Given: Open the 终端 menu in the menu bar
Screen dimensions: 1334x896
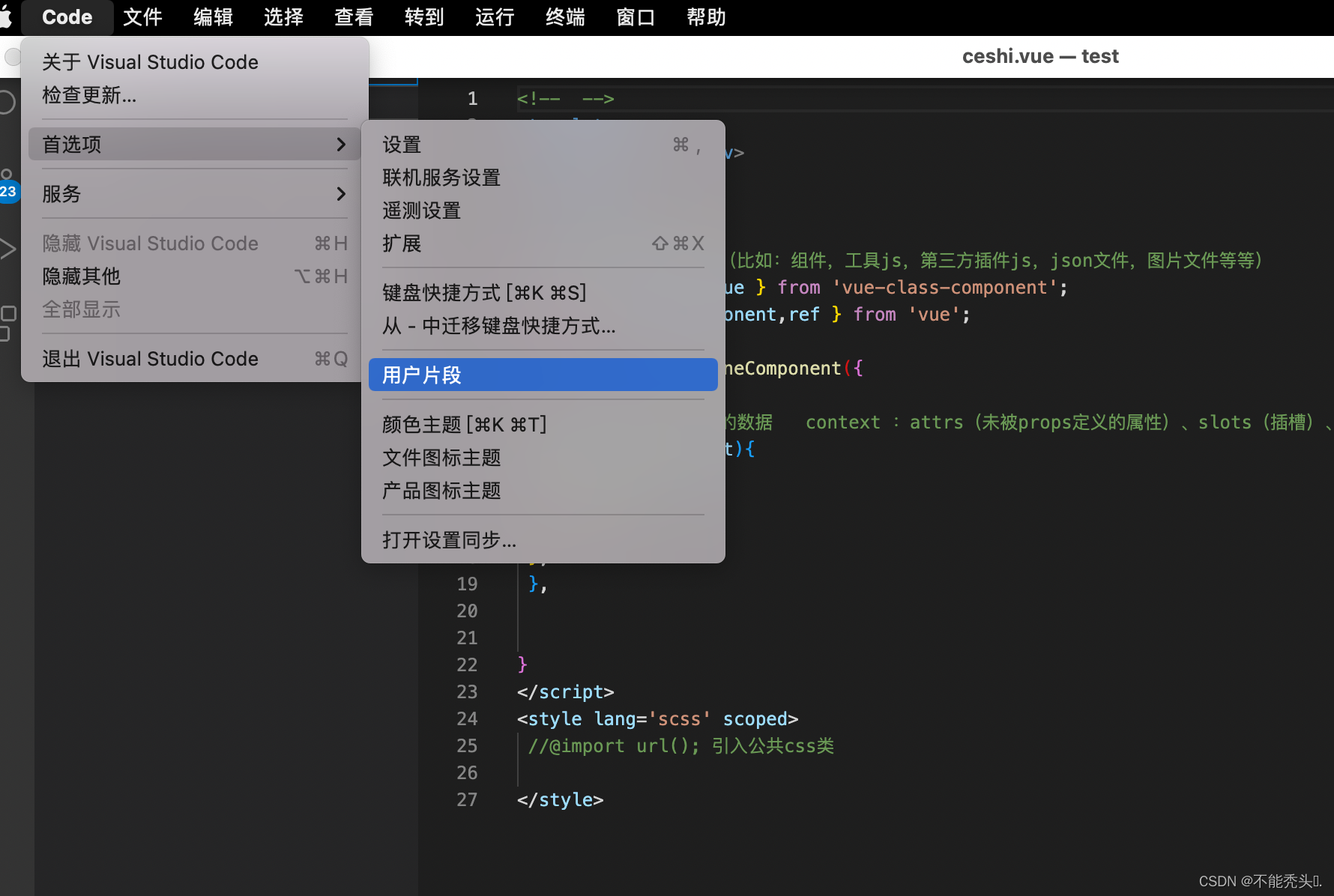Looking at the screenshot, I should tap(564, 16).
